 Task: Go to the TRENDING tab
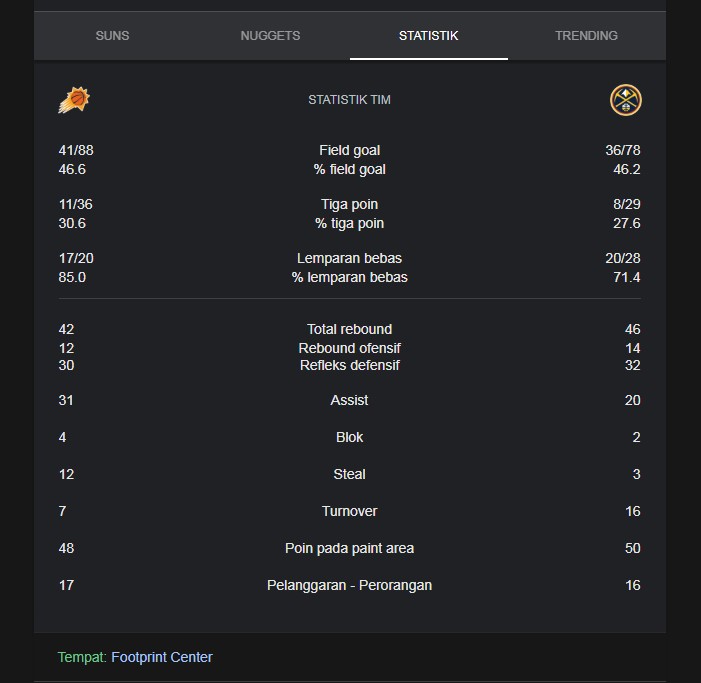pyautogui.click(x=586, y=36)
